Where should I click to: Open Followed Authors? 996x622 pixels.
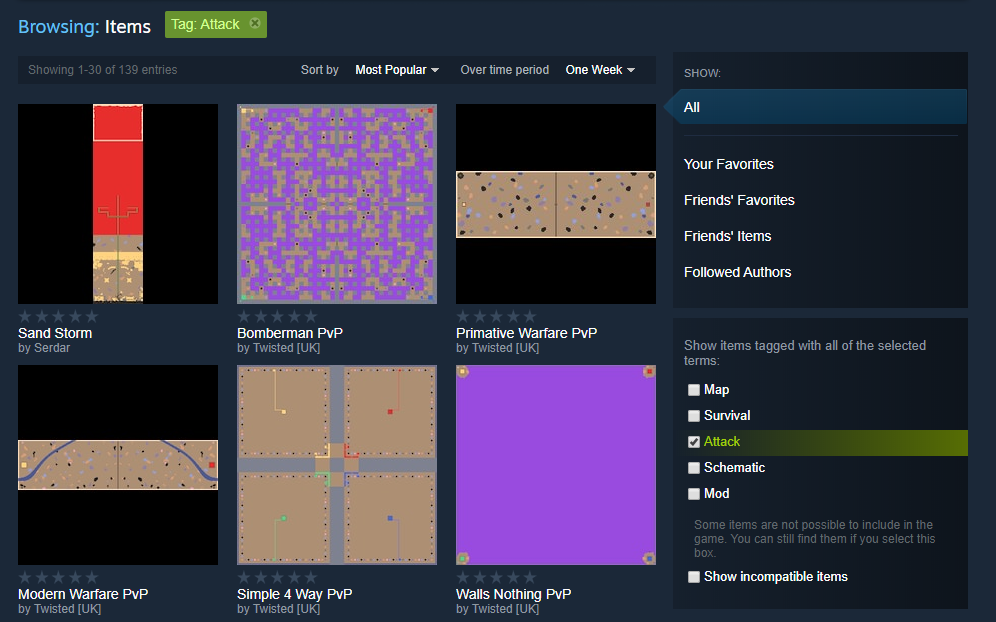point(737,272)
